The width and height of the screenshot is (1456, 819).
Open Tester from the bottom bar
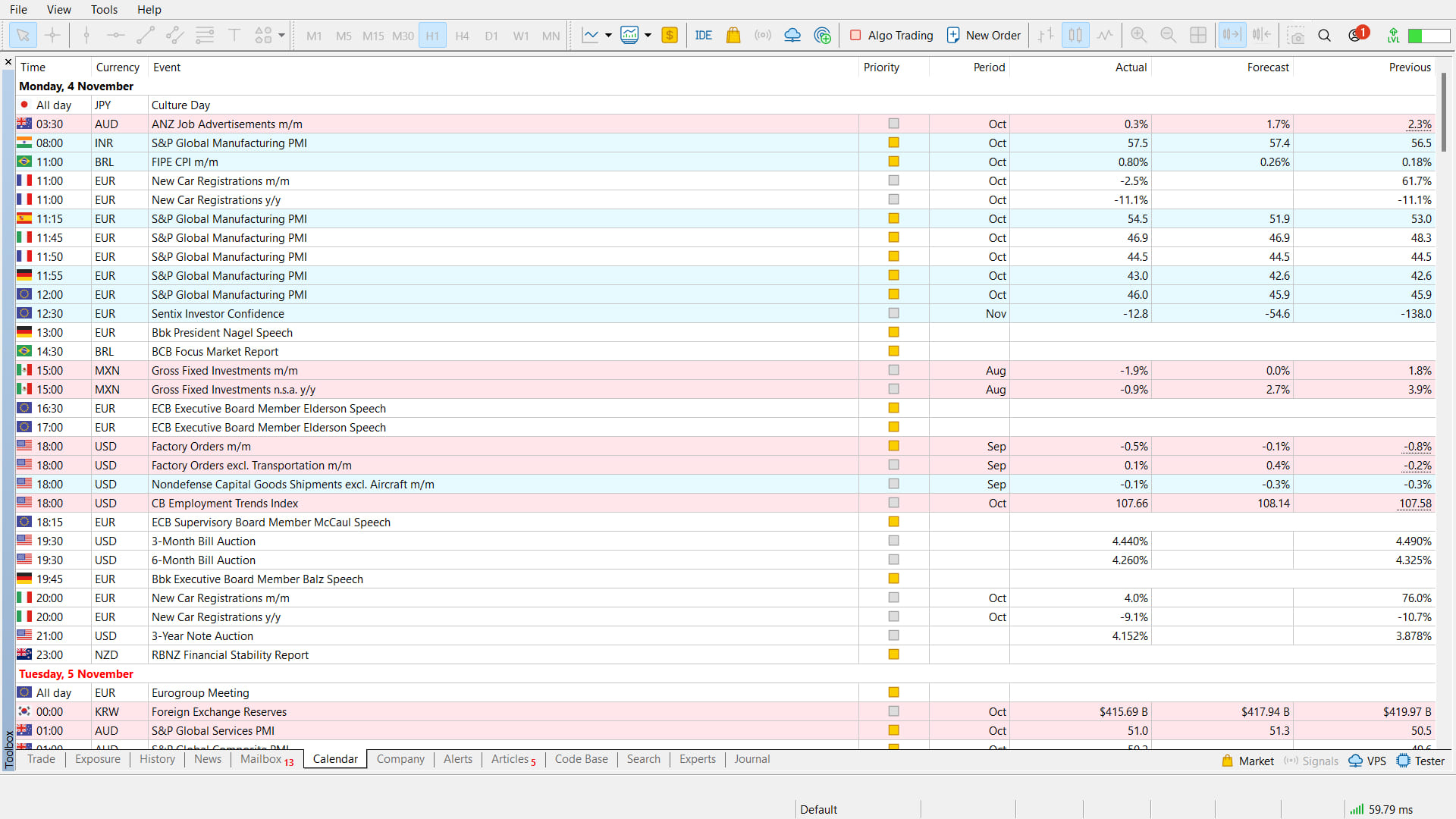pyautogui.click(x=1421, y=761)
